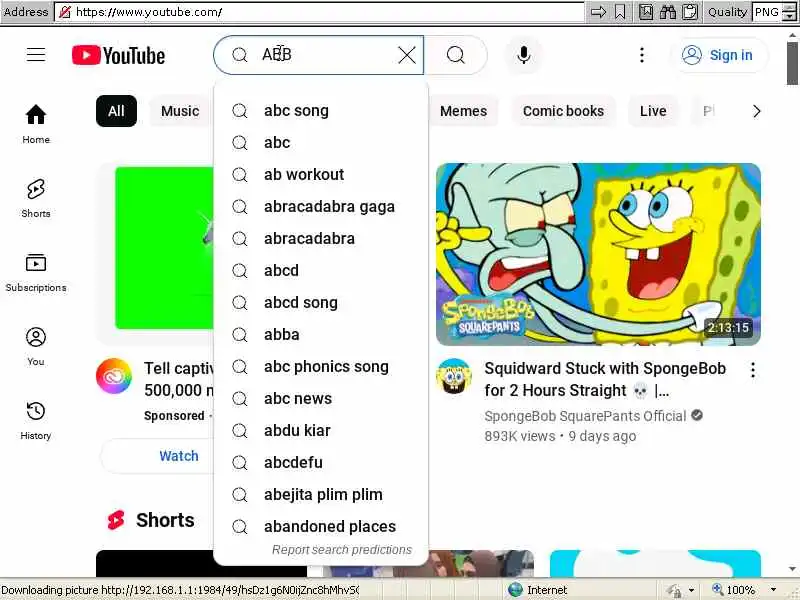Clear the search box with the X

(407, 55)
